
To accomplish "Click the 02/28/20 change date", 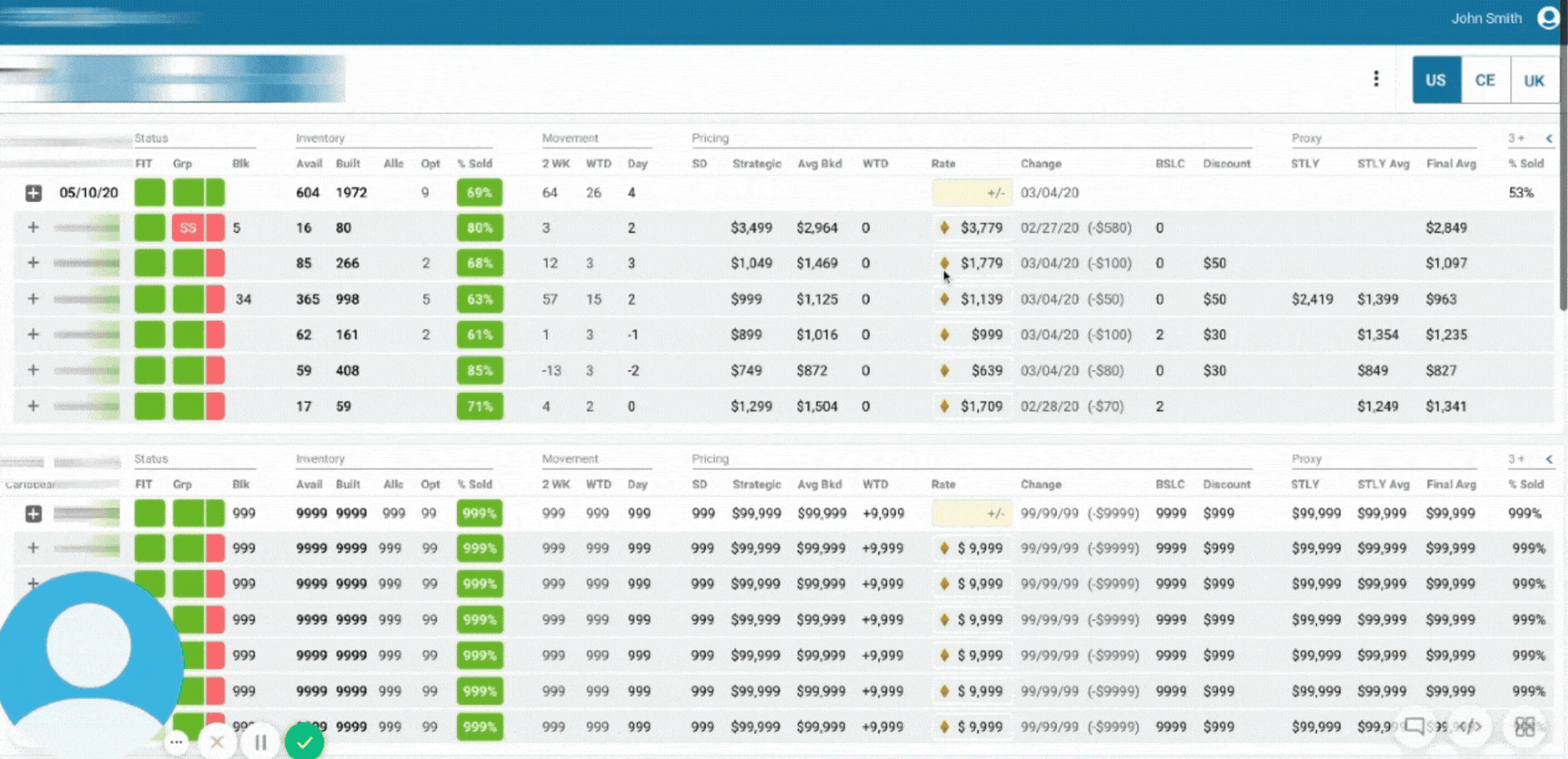I will [1049, 406].
